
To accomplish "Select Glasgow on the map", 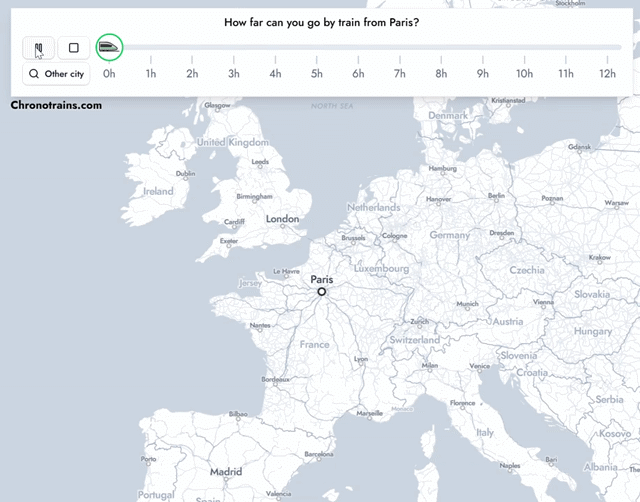I will (x=217, y=105).
